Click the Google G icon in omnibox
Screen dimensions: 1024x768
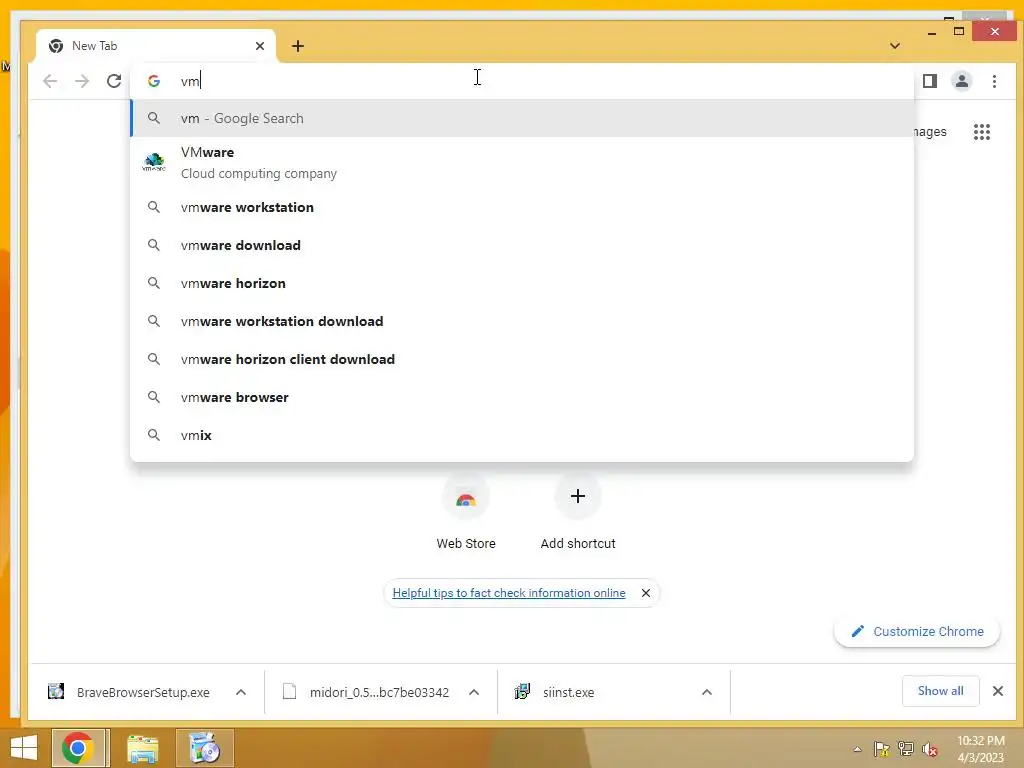[x=153, y=81]
